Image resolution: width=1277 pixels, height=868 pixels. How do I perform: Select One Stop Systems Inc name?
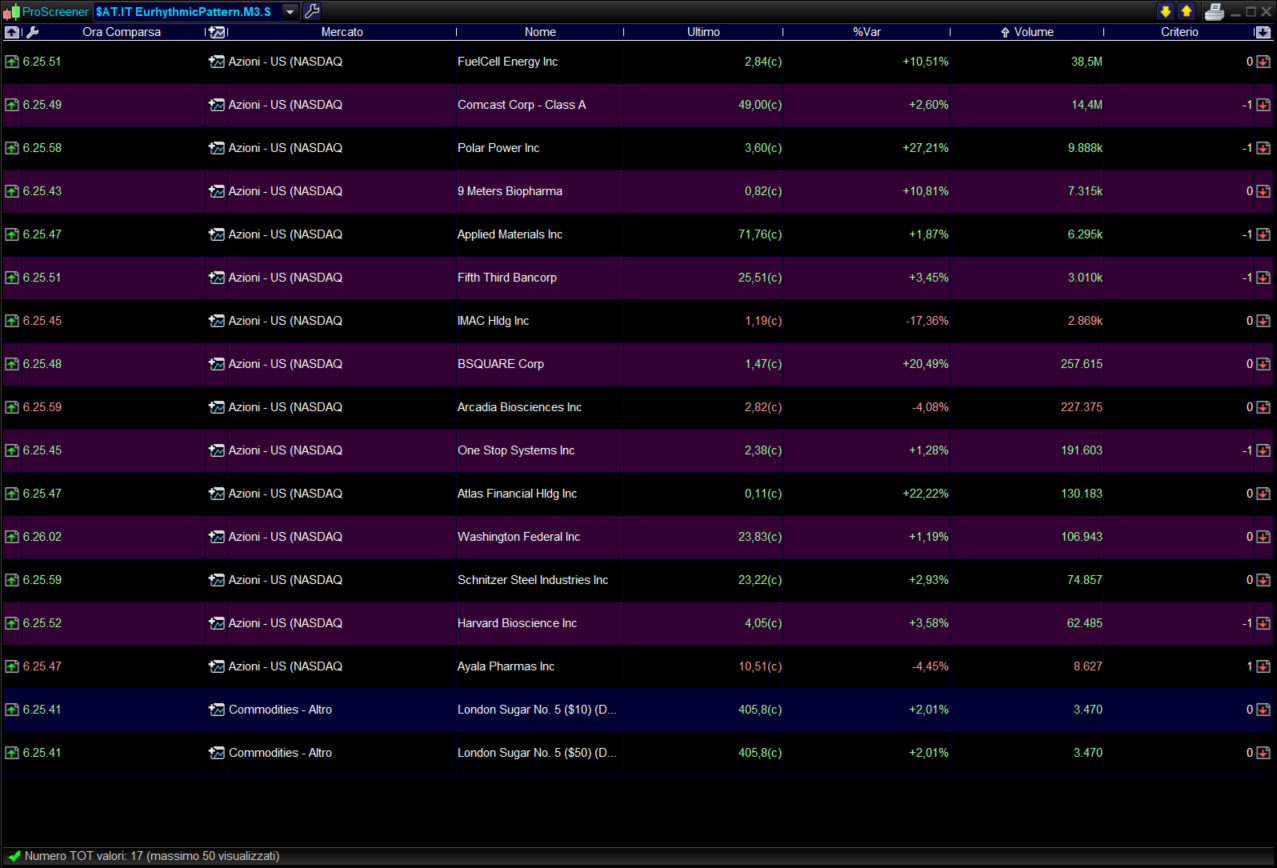pyautogui.click(x=516, y=450)
